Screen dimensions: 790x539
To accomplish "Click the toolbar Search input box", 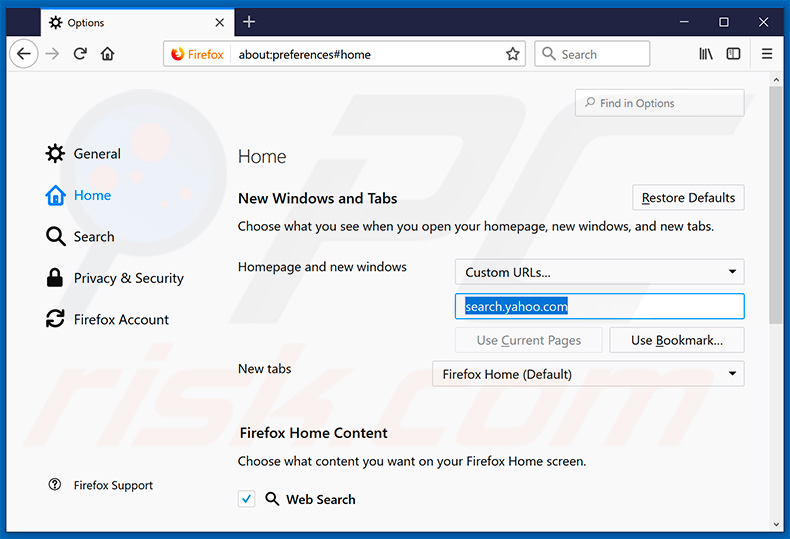I will 592,53.
